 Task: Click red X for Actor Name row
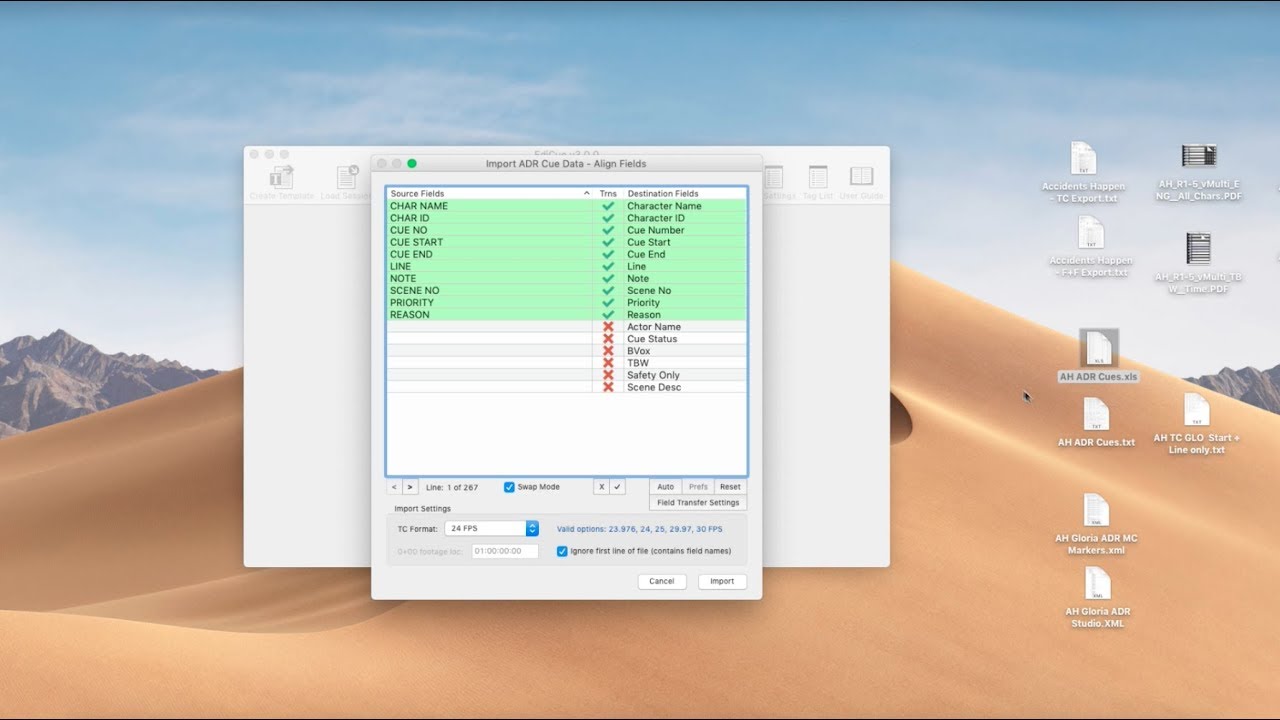click(x=608, y=327)
